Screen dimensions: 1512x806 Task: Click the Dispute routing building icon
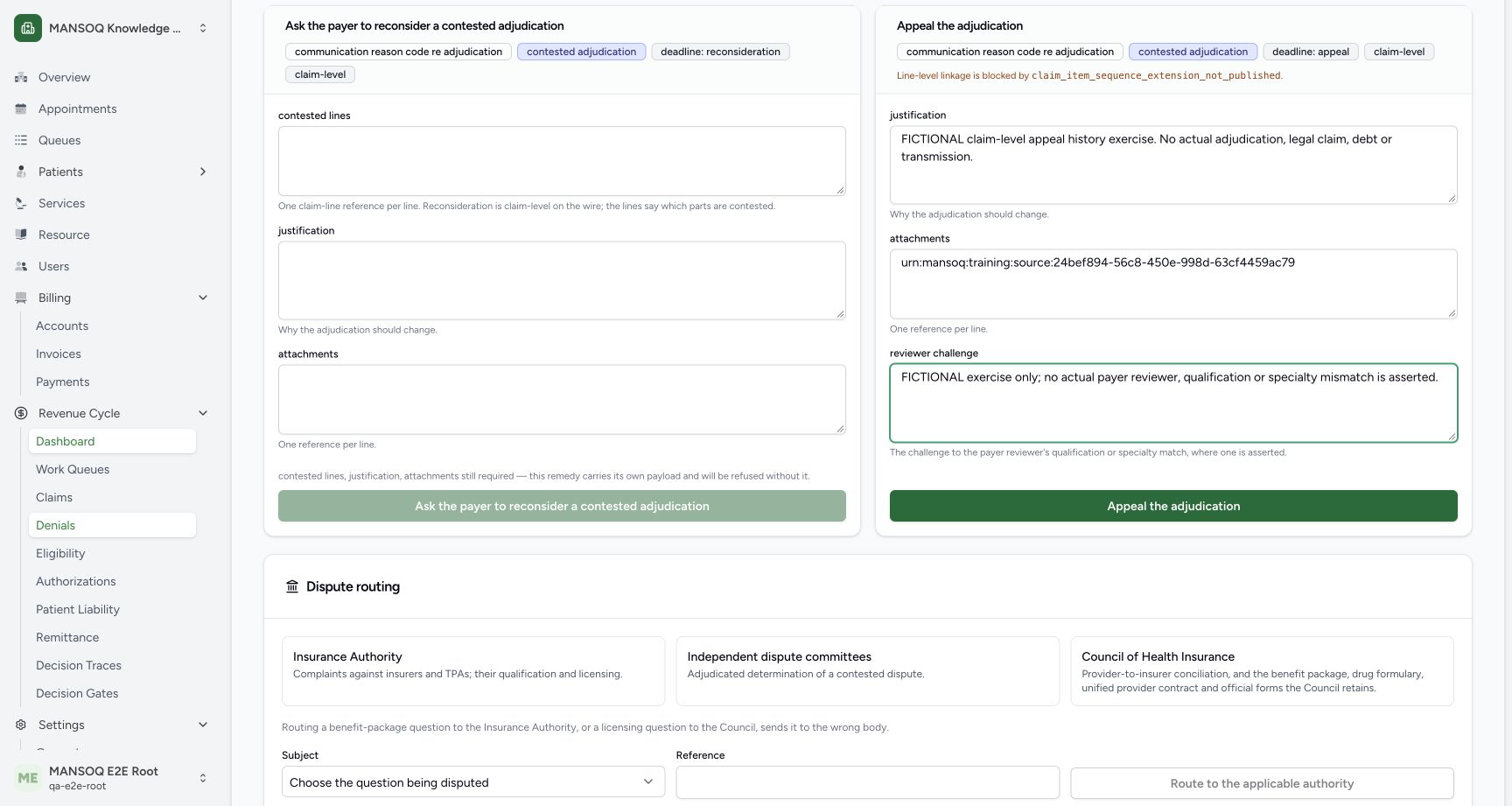point(292,586)
